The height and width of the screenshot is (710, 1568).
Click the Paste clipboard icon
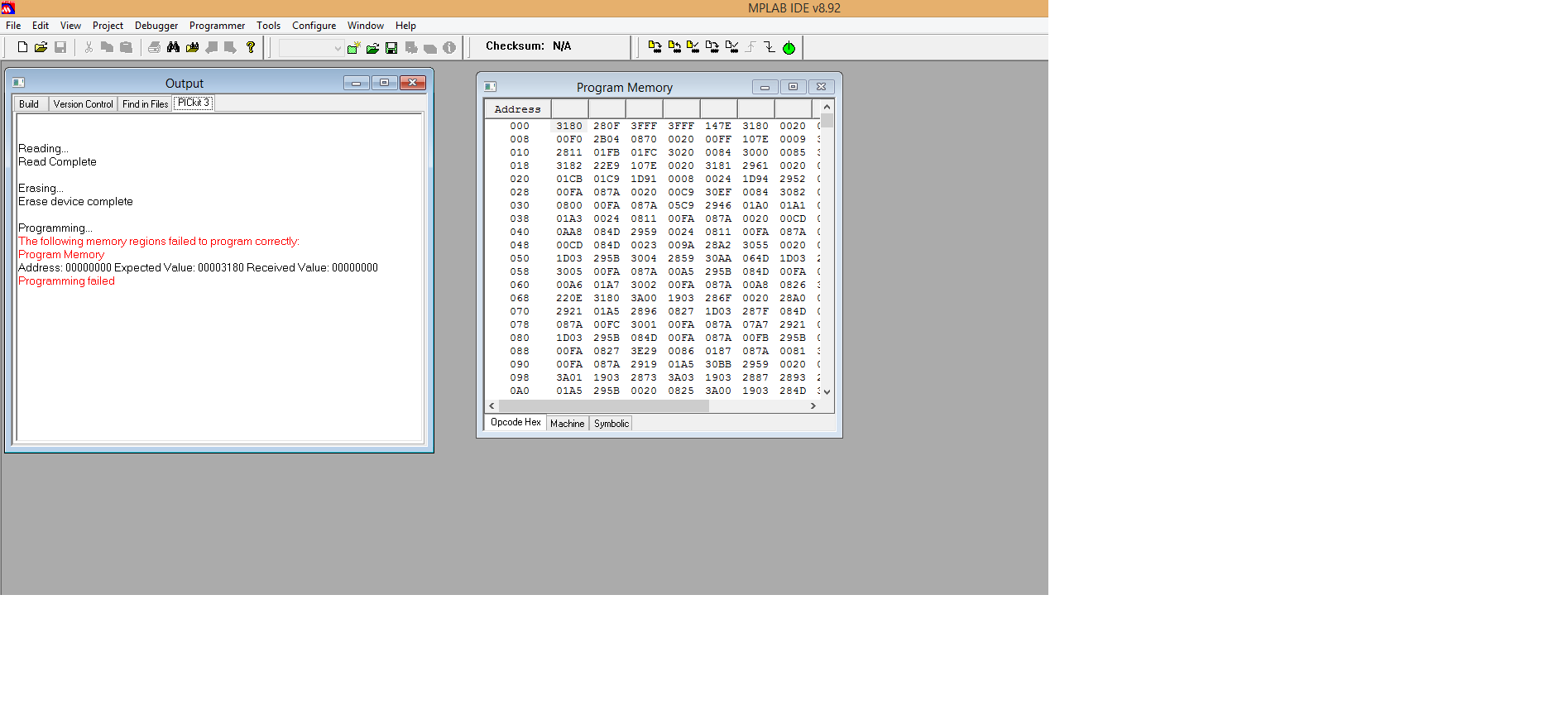pyautogui.click(x=126, y=47)
